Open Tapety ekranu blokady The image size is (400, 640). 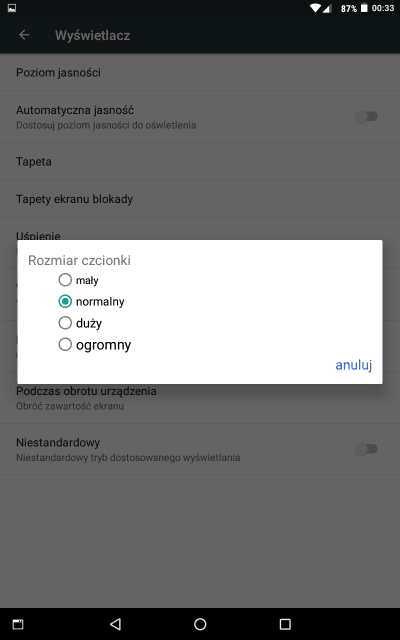coord(200,199)
